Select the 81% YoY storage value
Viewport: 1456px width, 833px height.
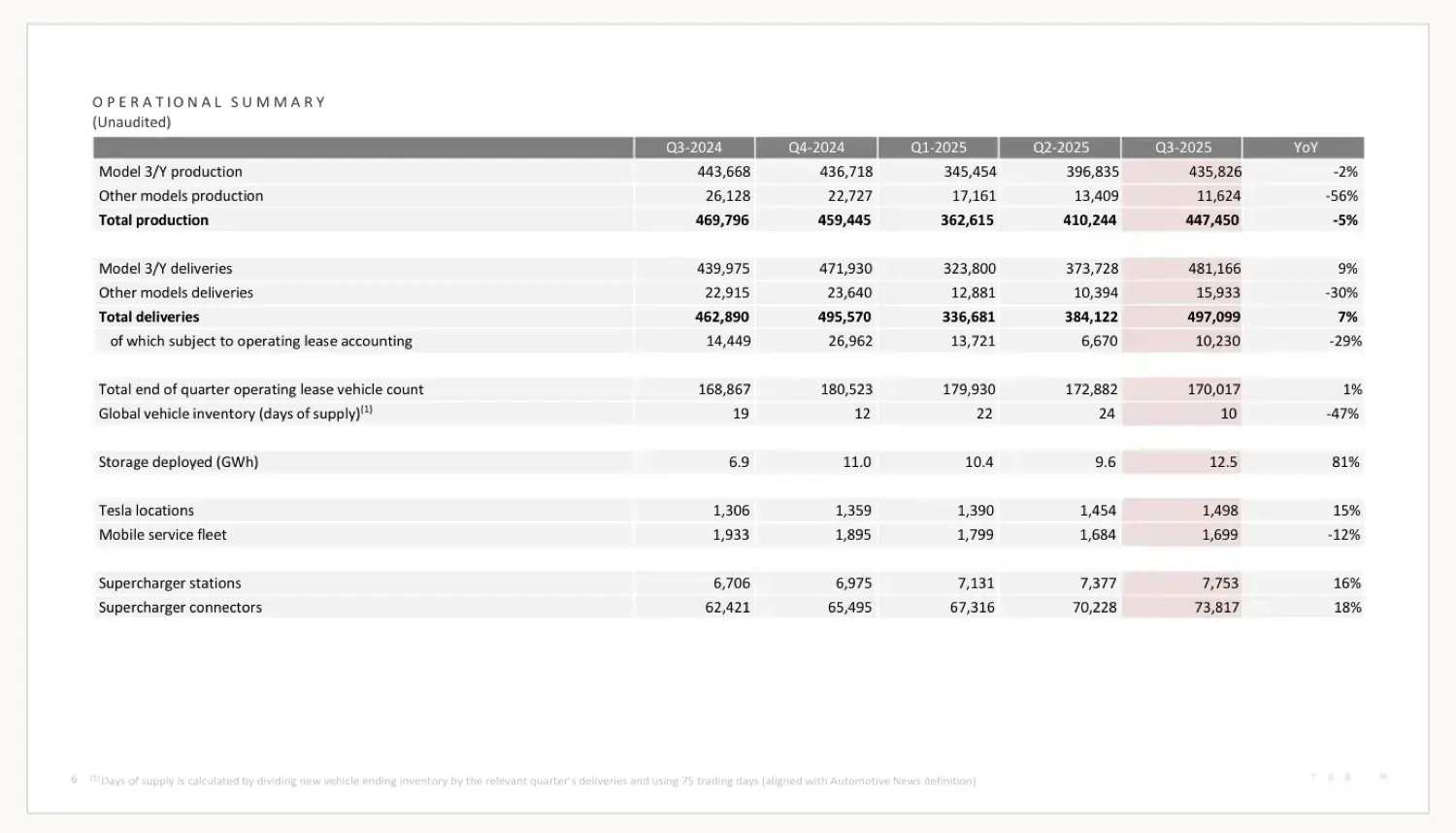coord(1344,462)
